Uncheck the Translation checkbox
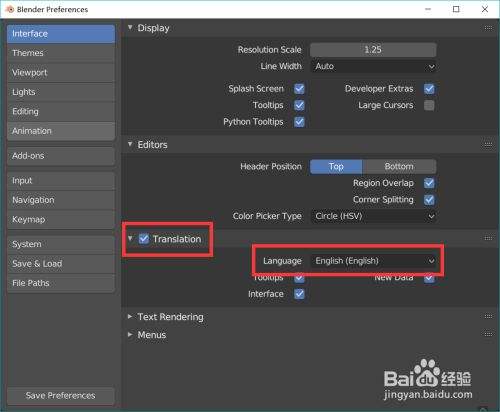 click(x=144, y=239)
